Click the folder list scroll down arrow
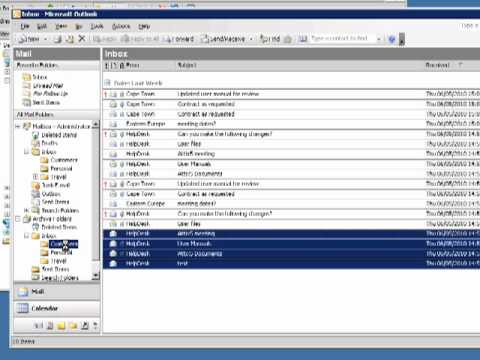480x360 pixels. [x=96, y=276]
